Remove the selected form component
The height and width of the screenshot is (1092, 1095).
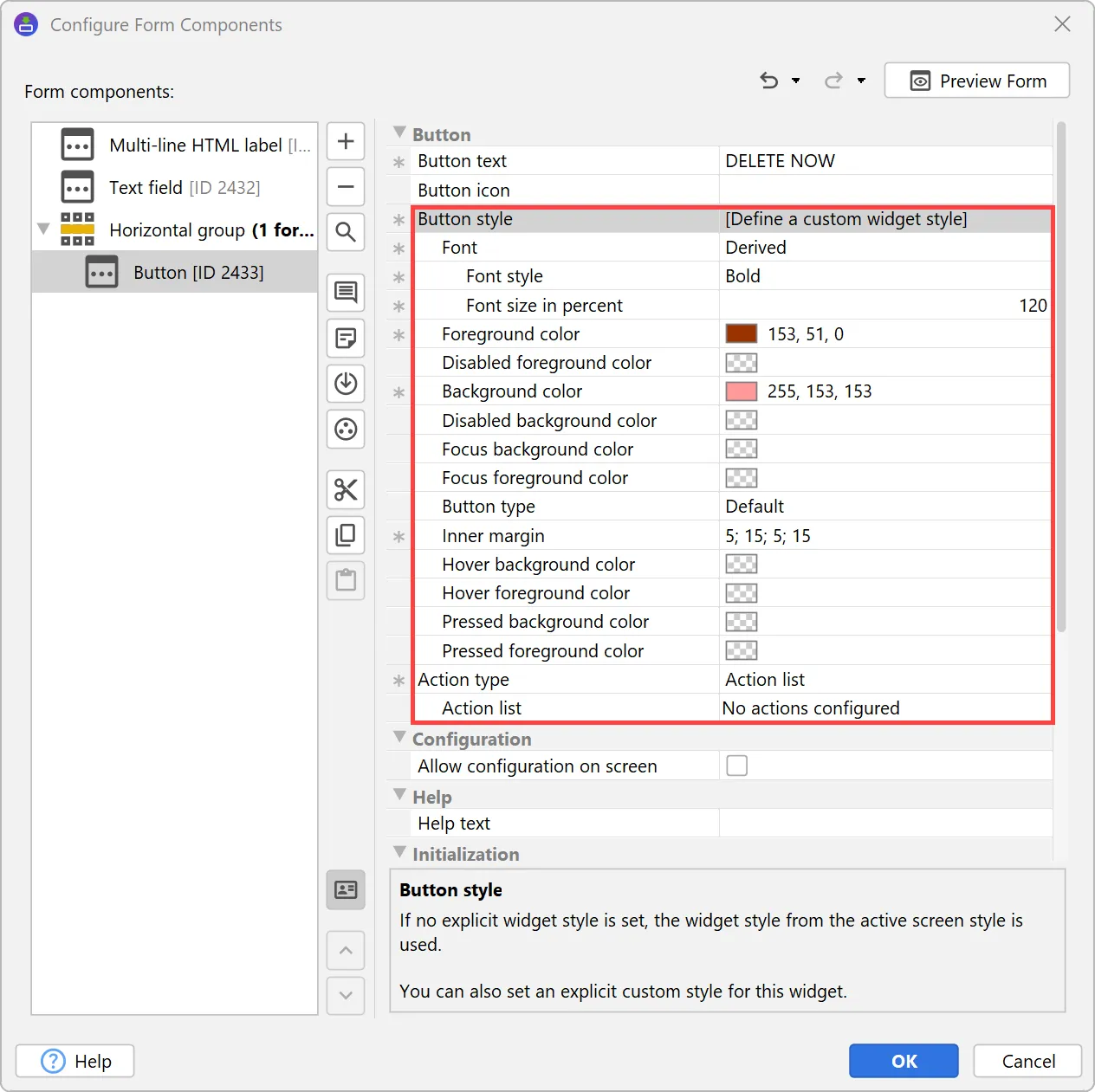tap(345, 186)
